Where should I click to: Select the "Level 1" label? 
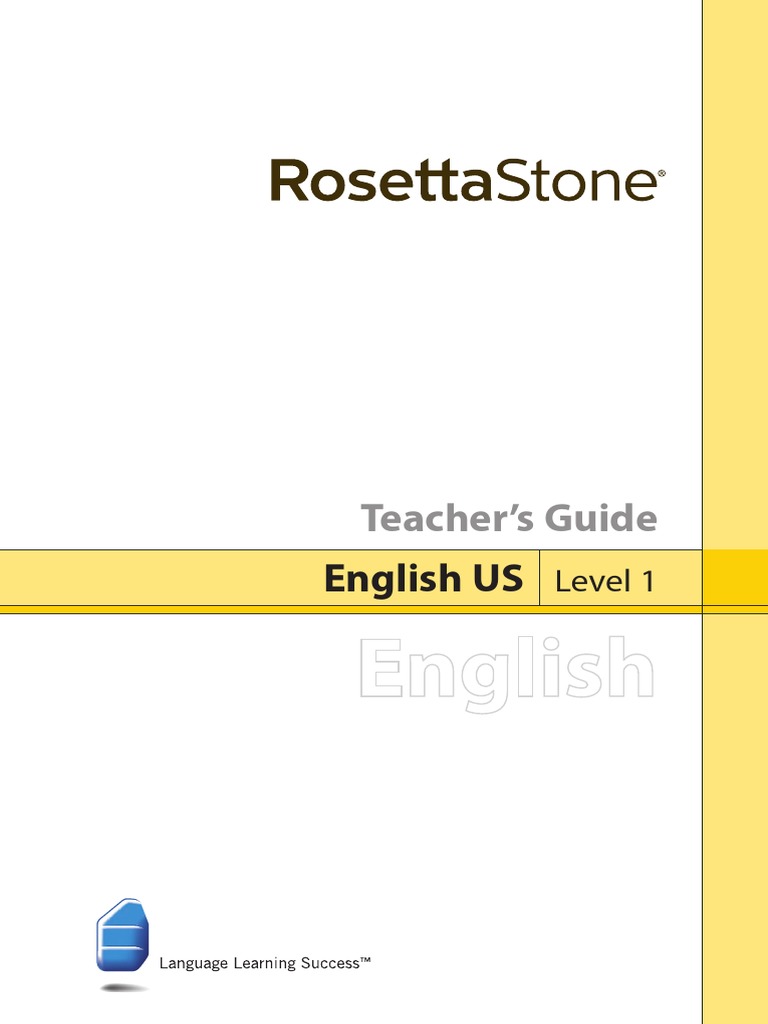tap(605, 581)
